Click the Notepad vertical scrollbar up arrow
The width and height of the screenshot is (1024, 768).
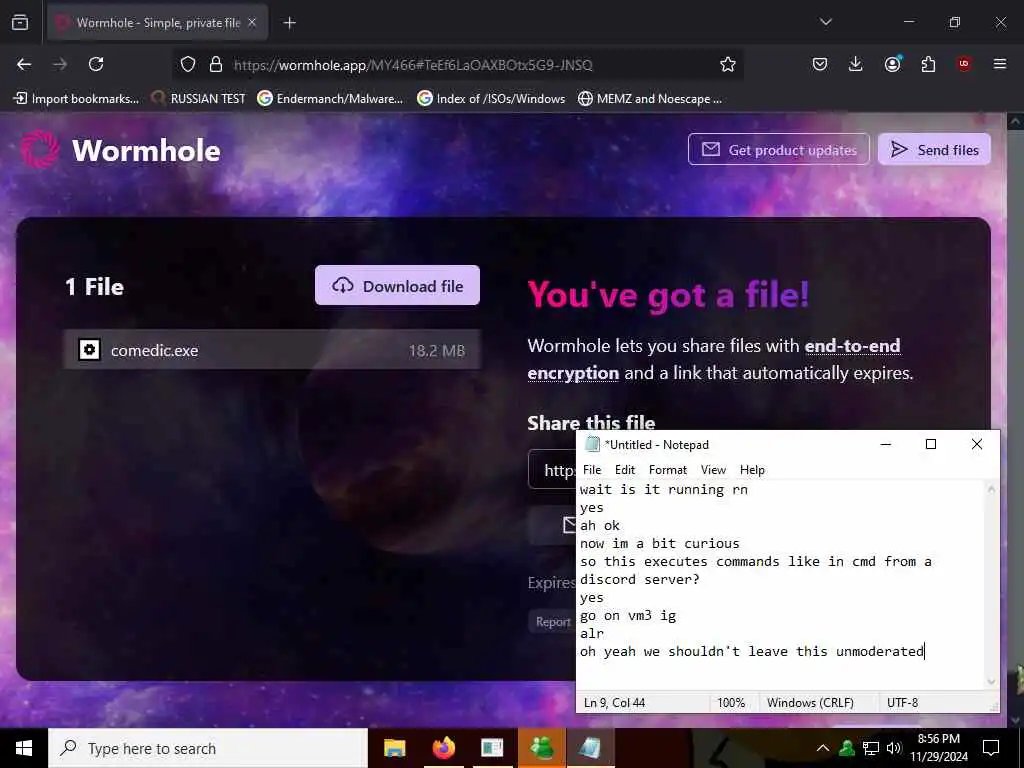pyautogui.click(x=991, y=489)
